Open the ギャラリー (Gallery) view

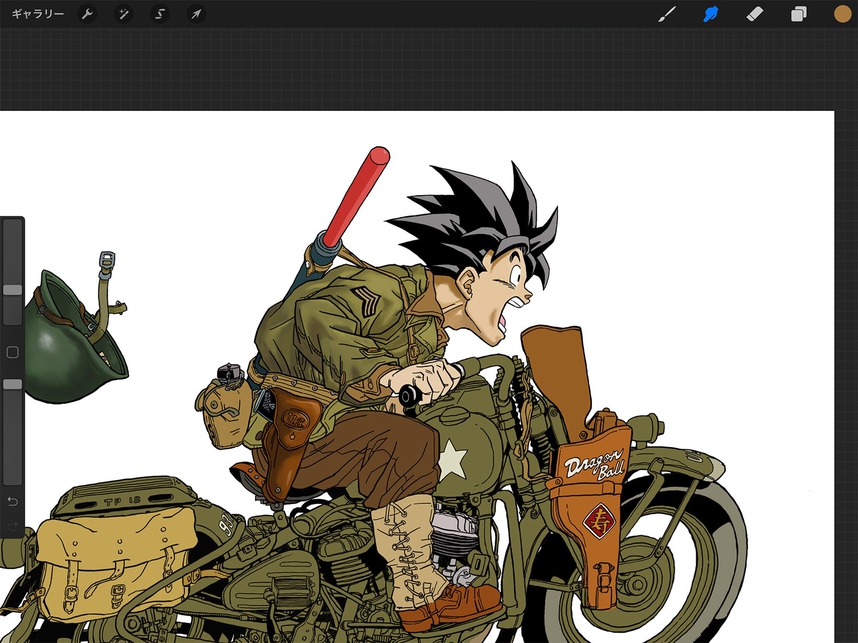[37, 14]
